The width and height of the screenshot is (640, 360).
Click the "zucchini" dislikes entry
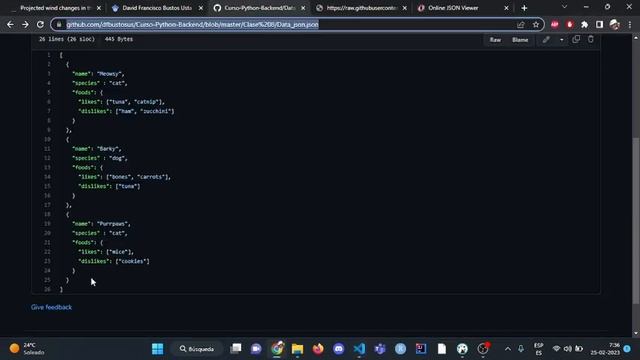[x=156, y=111]
